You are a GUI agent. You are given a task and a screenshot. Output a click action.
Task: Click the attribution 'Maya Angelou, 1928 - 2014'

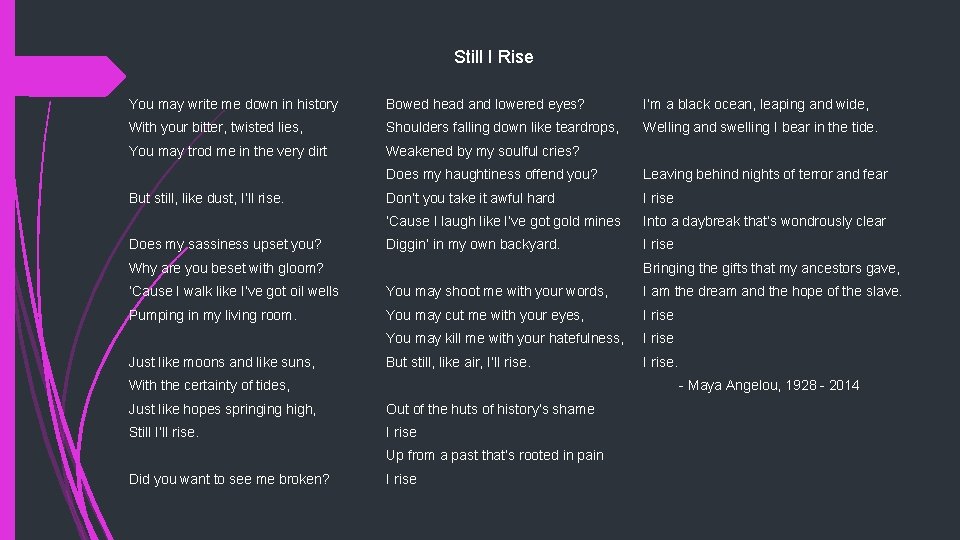[x=769, y=385]
